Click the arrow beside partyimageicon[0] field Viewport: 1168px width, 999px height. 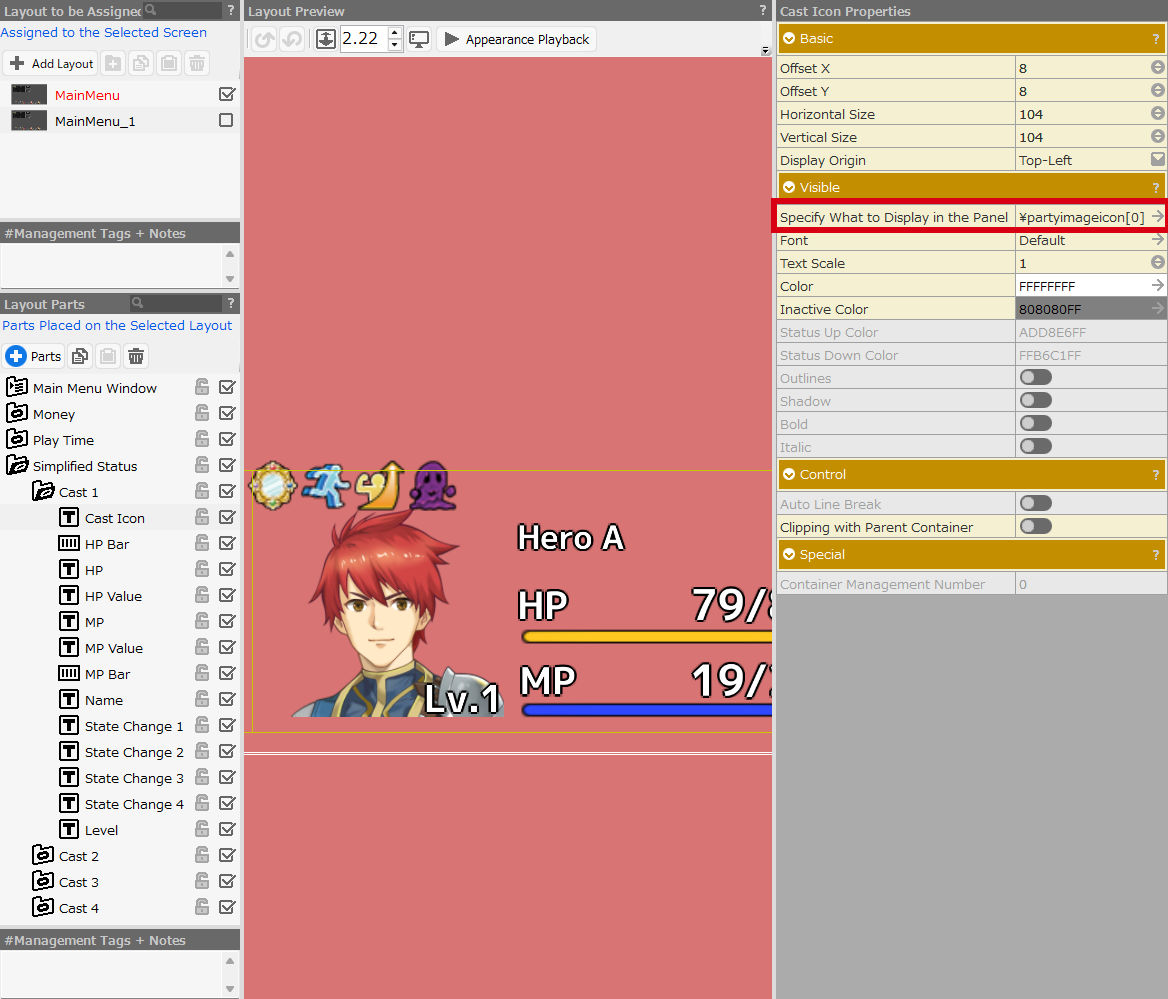pyautogui.click(x=1157, y=217)
